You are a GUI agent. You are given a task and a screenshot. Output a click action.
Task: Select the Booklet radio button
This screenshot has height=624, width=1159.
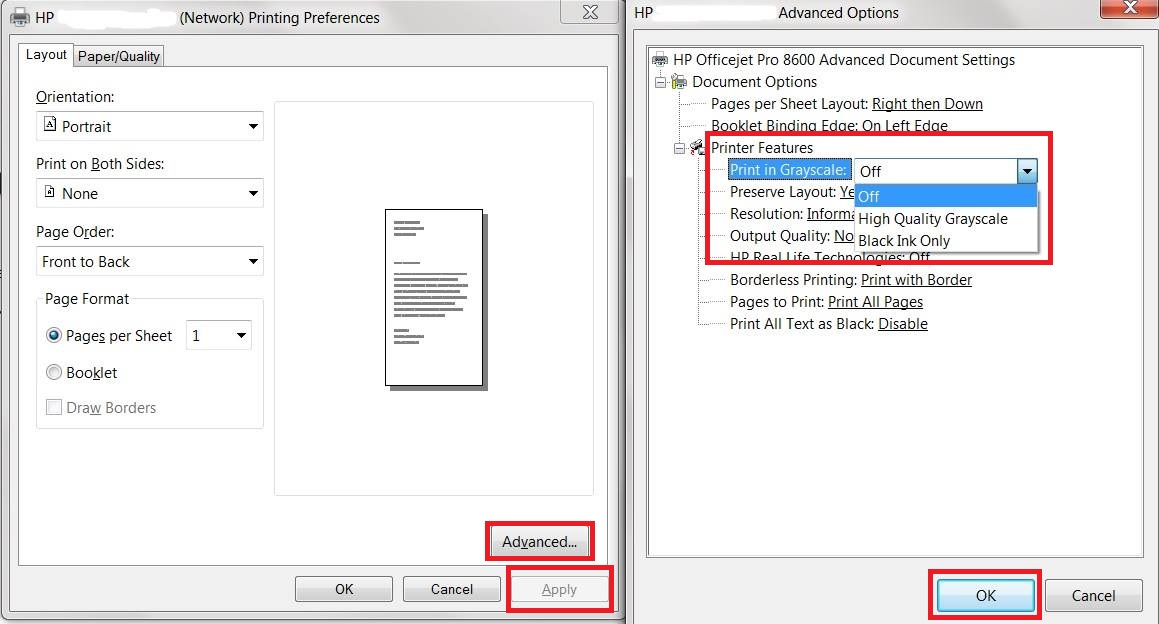pos(53,373)
